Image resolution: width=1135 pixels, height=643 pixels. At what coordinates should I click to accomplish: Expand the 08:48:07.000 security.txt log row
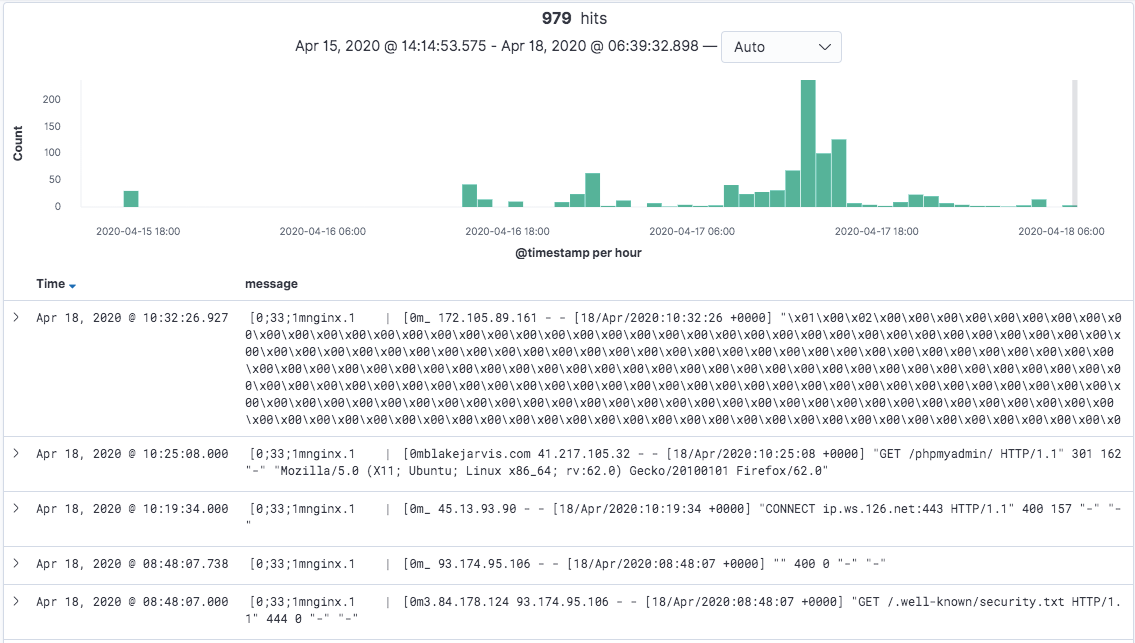pyautogui.click(x=16, y=602)
